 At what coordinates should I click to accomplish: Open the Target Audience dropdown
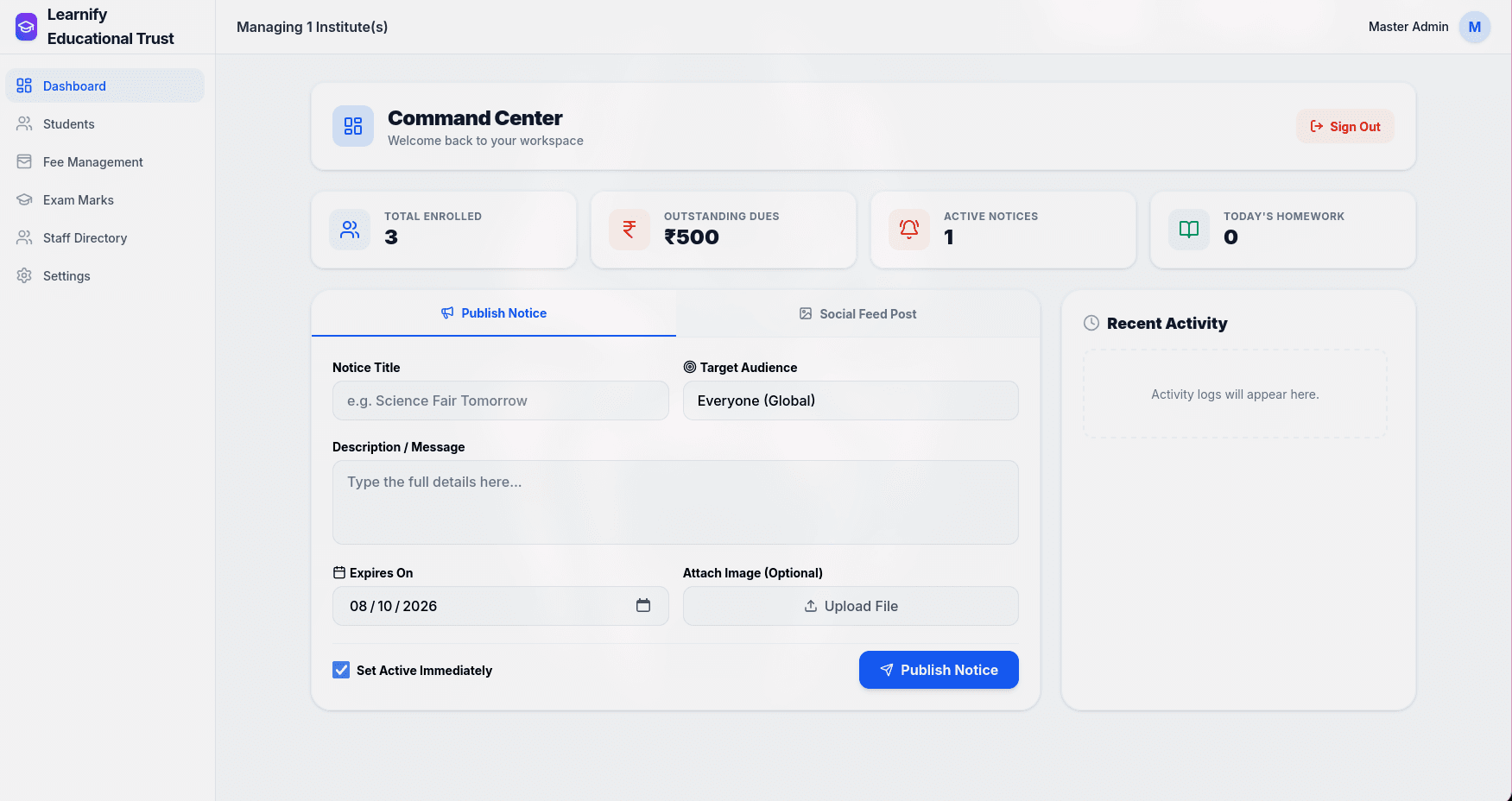(x=851, y=400)
